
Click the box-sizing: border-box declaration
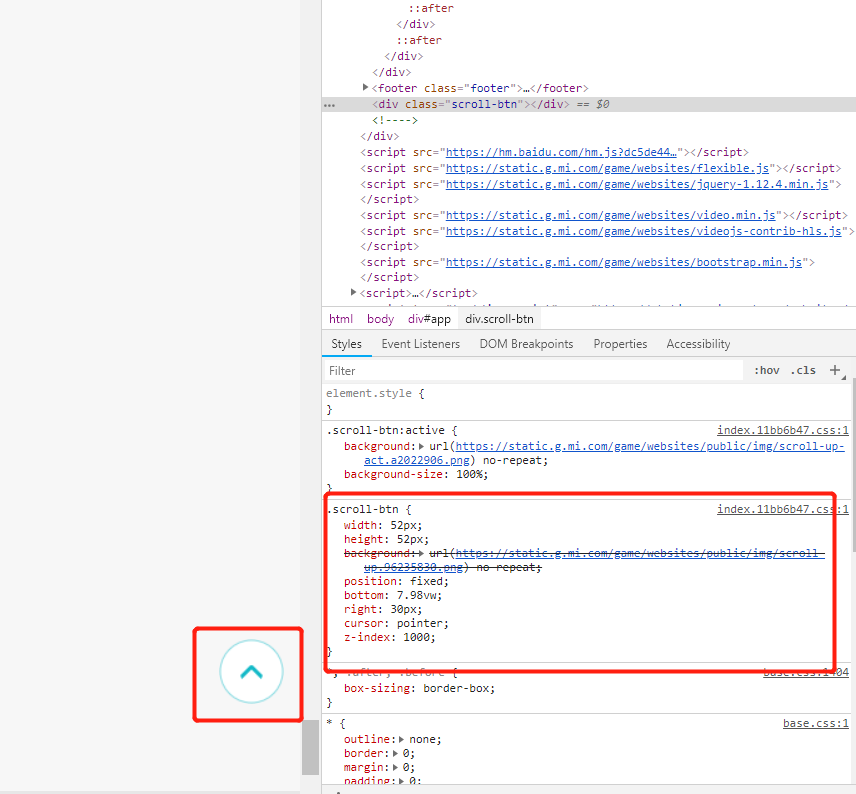(x=419, y=688)
